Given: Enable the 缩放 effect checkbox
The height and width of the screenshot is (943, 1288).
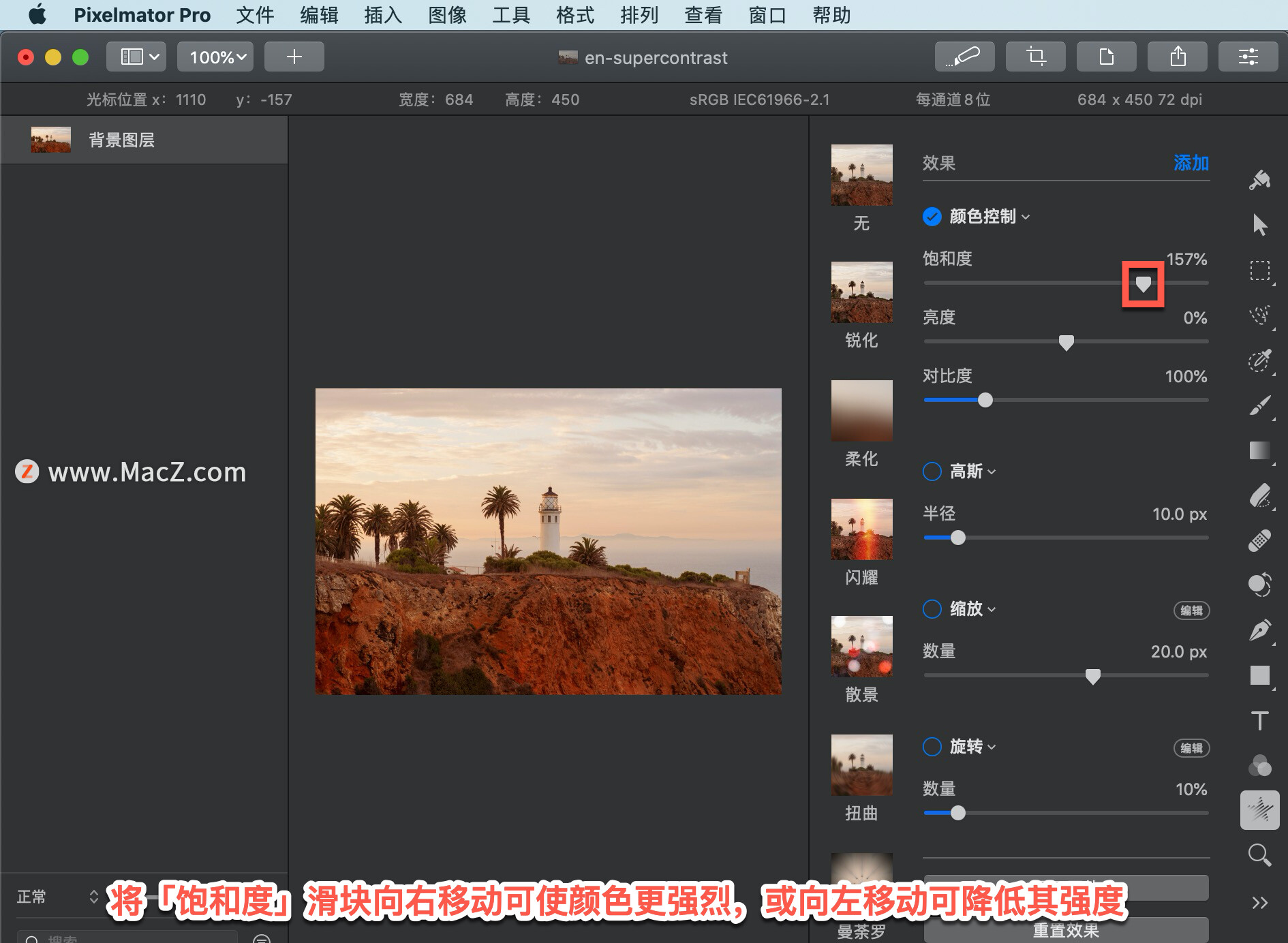Looking at the screenshot, I should [x=932, y=609].
